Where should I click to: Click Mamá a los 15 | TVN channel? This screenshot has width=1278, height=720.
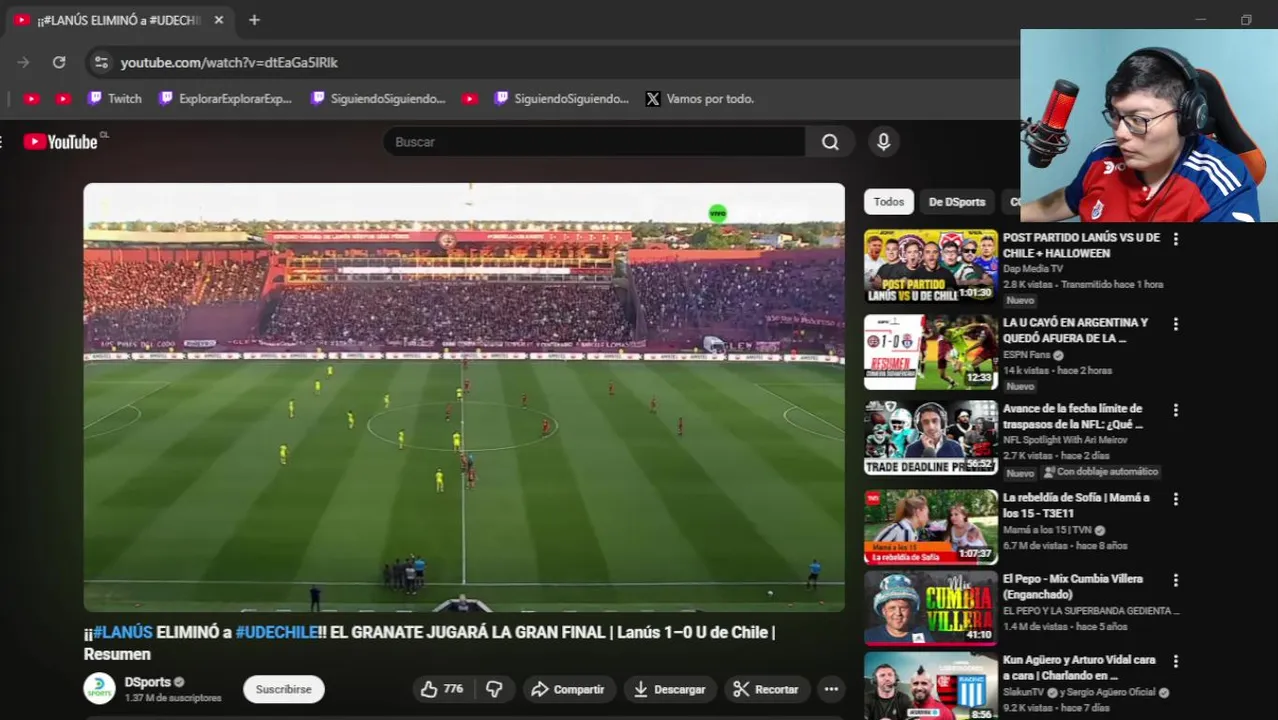(1047, 530)
